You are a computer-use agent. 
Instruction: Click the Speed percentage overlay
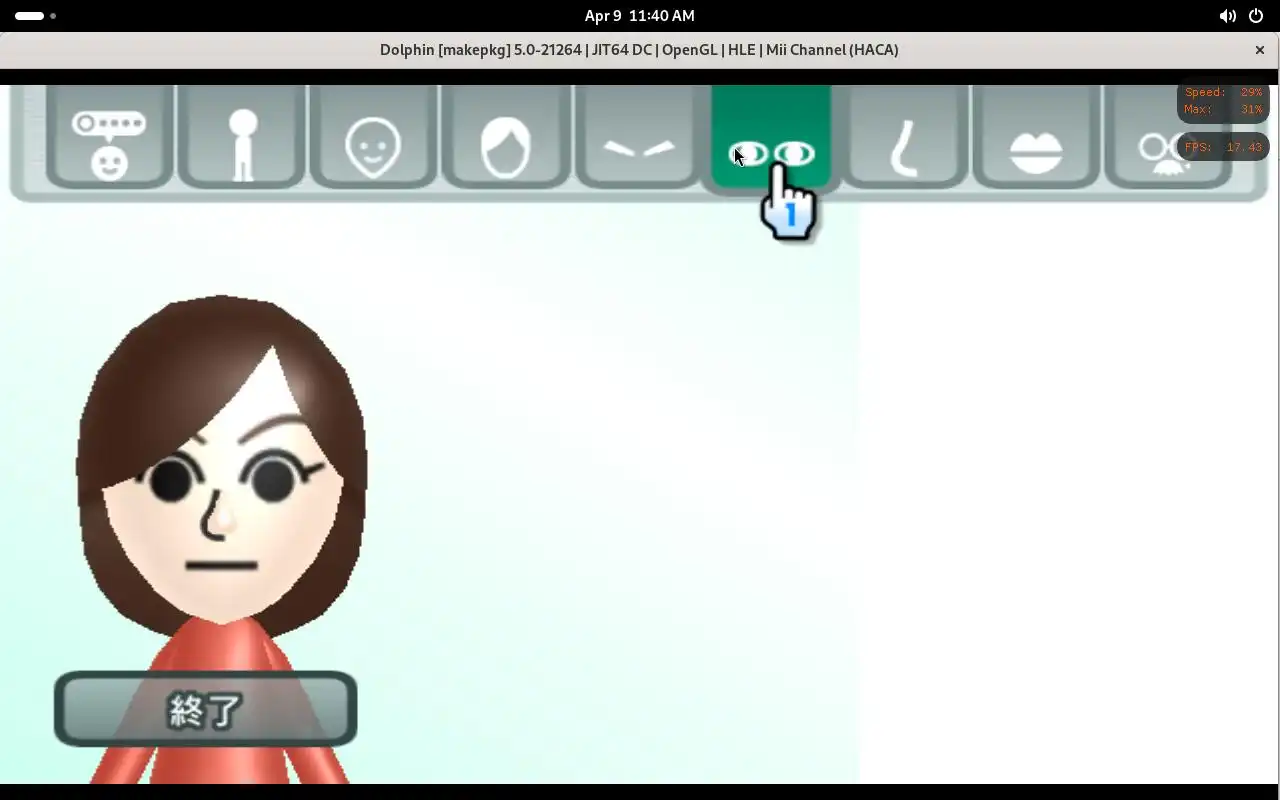[1223, 92]
